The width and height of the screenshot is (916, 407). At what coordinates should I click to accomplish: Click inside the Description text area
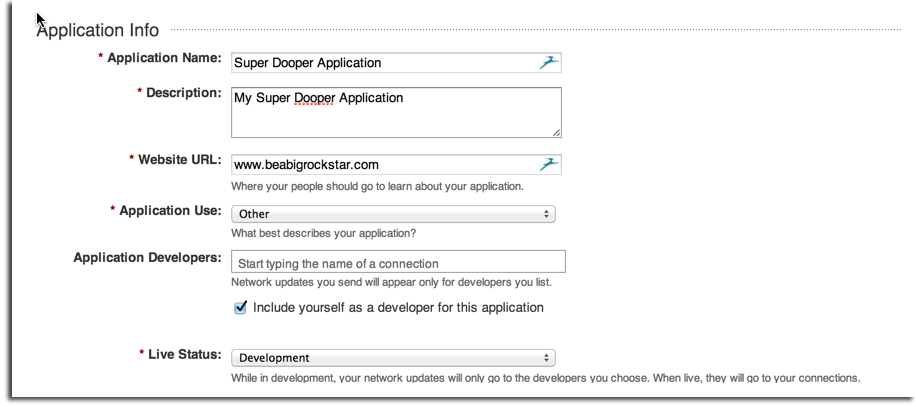tap(395, 118)
